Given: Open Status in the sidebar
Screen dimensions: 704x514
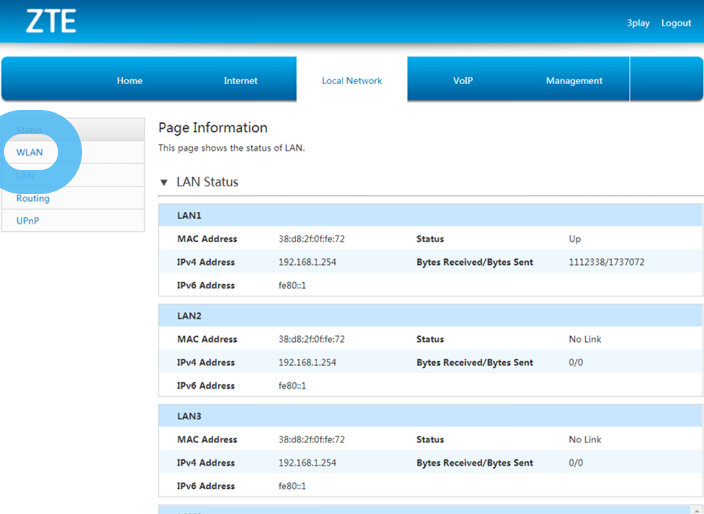Looking at the screenshot, I should [x=30, y=130].
